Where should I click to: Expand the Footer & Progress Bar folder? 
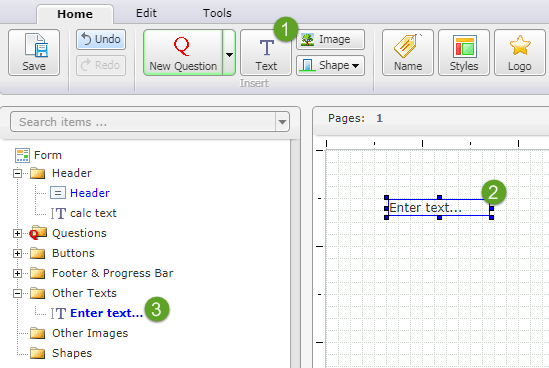(x=17, y=273)
